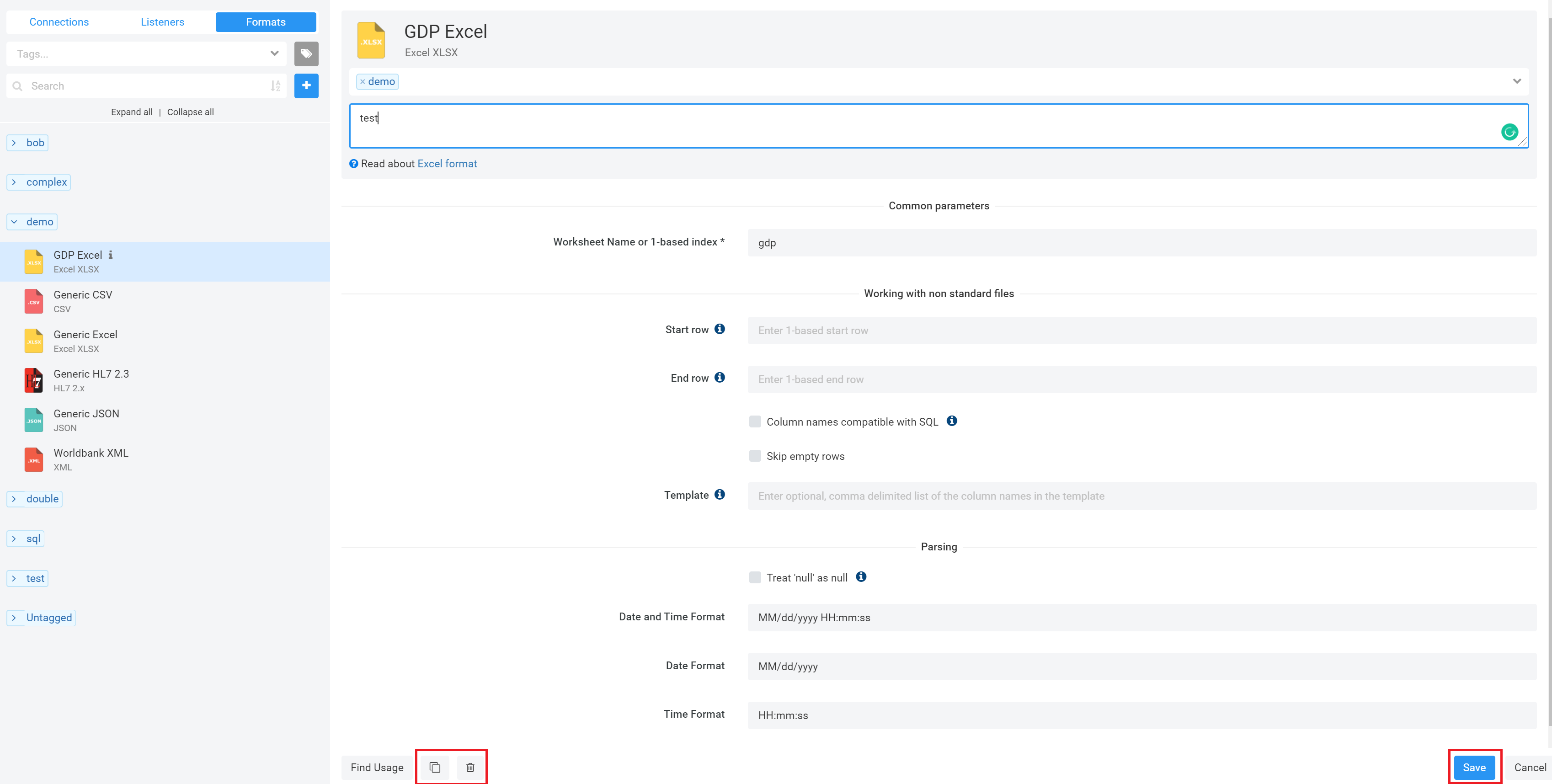
Task: Show info for Column names compatible with SQL
Action: pyautogui.click(x=952, y=421)
